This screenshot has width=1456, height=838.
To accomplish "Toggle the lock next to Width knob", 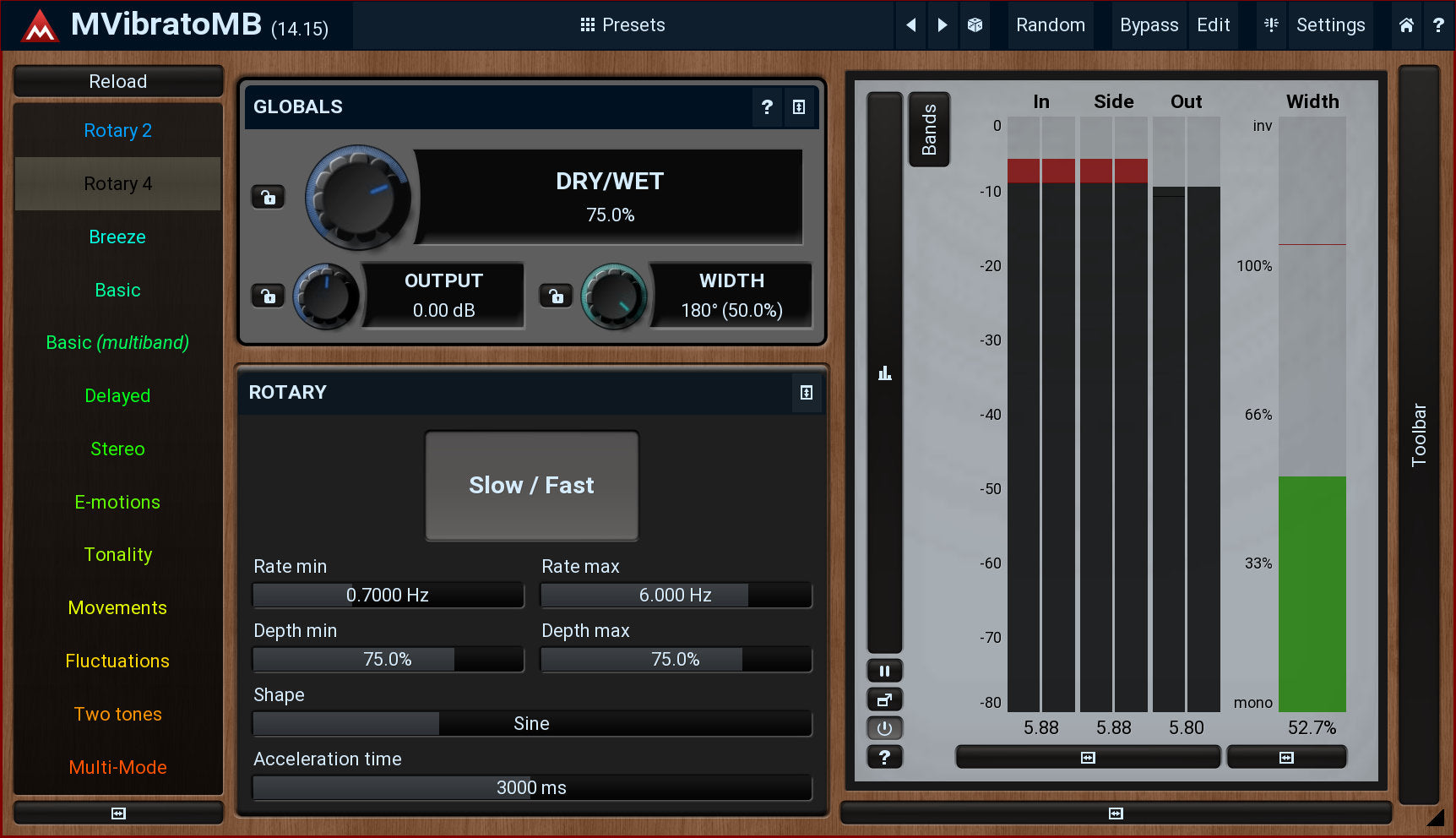I will 556,296.
